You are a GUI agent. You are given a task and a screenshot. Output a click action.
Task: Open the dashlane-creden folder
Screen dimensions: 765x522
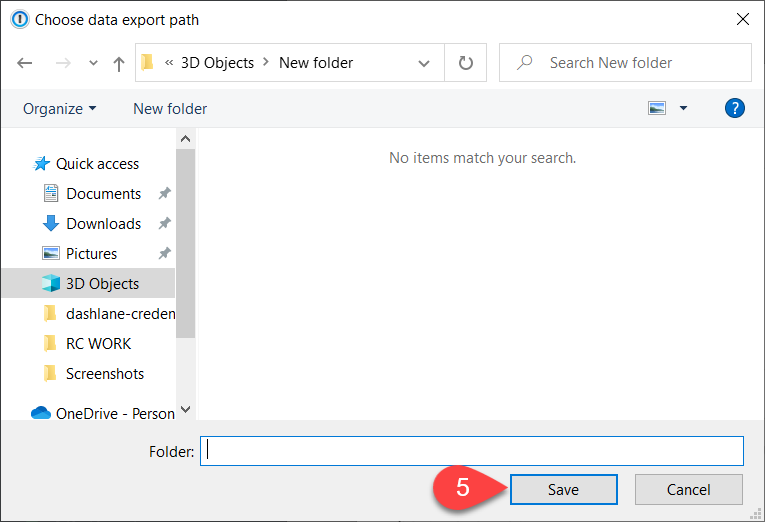point(121,314)
